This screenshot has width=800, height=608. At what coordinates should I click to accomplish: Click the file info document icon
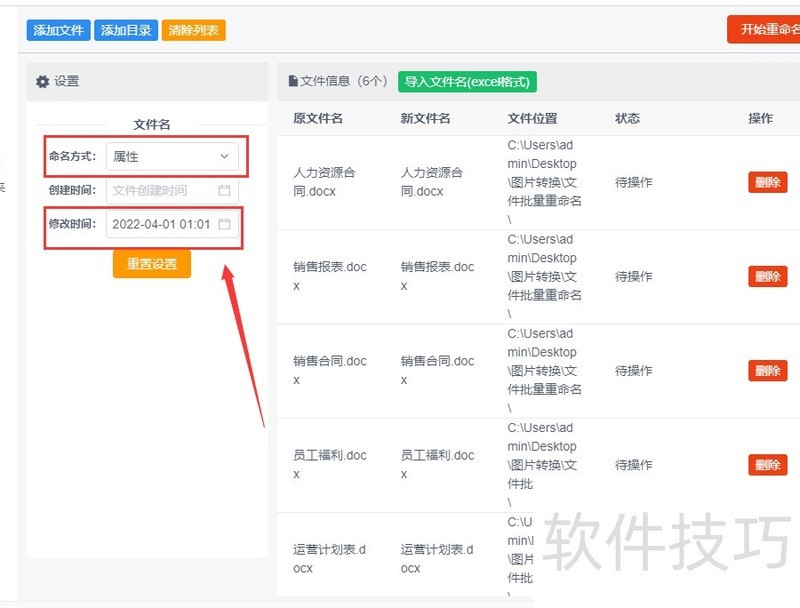tap(293, 82)
